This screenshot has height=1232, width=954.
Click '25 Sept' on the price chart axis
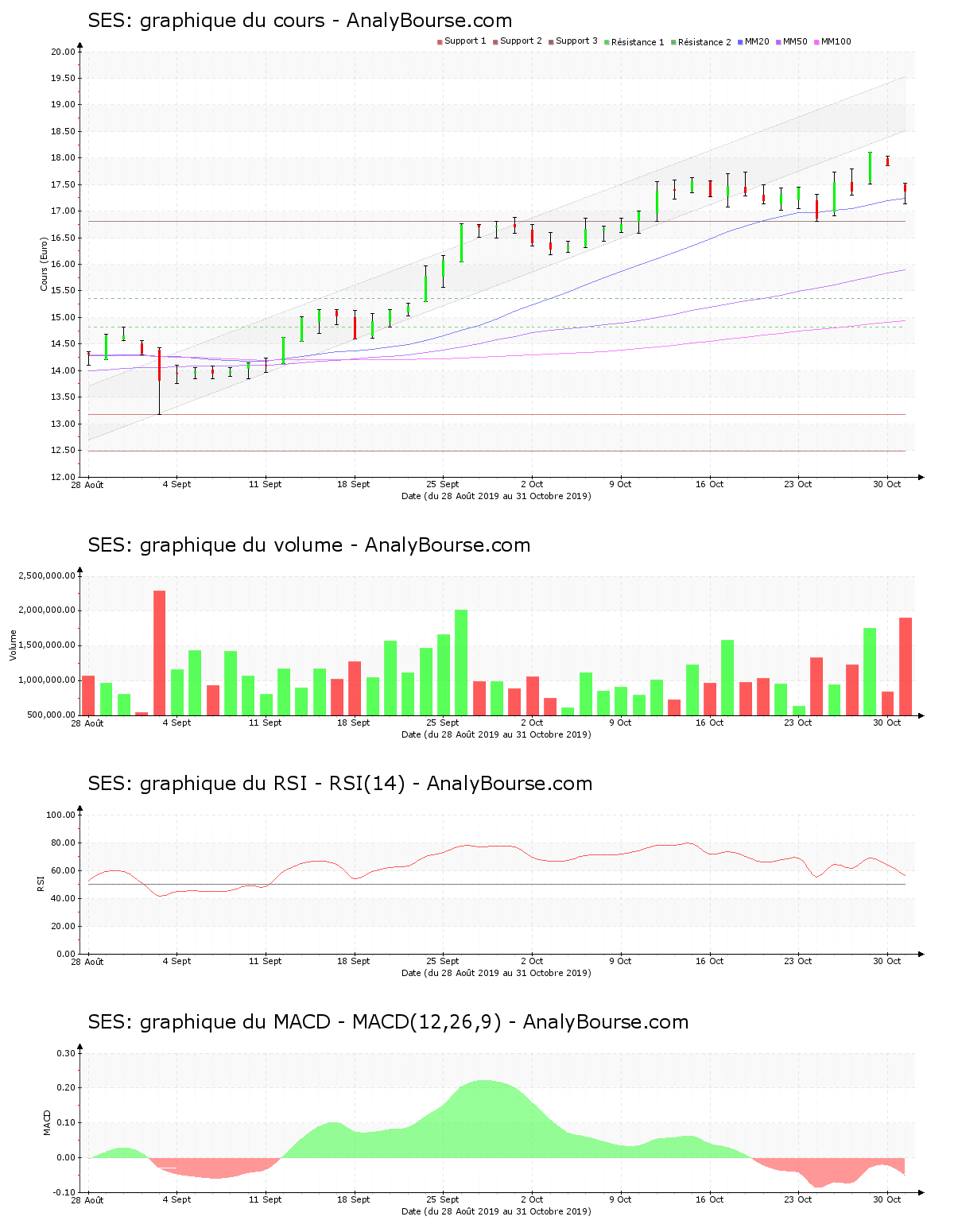point(443,484)
